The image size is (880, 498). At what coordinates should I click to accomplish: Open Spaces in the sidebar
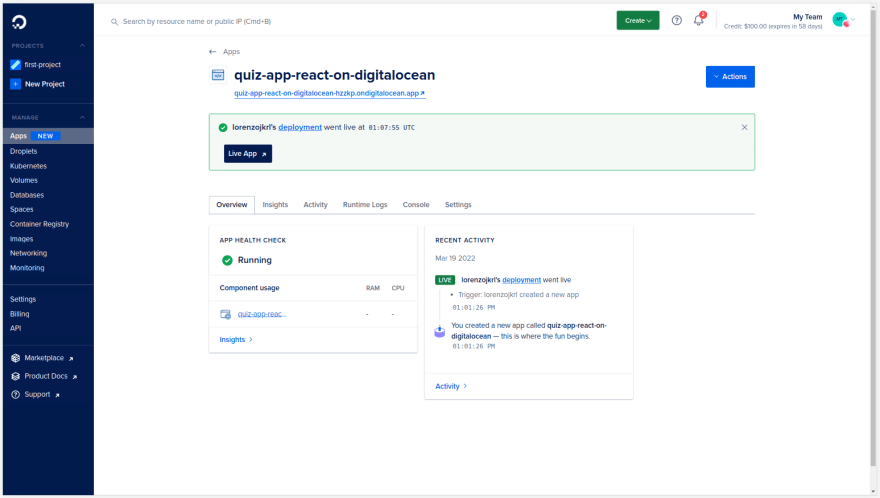point(21,209)
